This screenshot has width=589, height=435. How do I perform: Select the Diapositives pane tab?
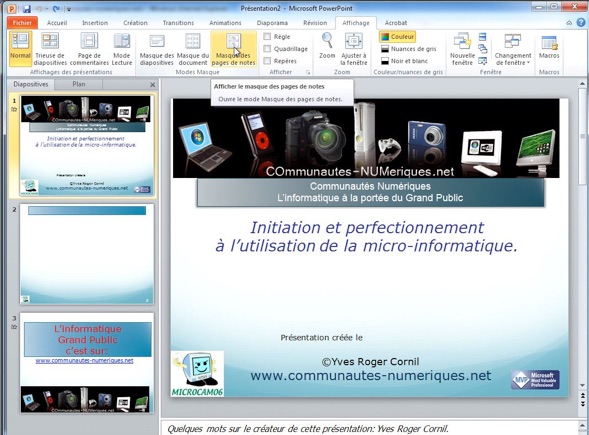point(31,84)
